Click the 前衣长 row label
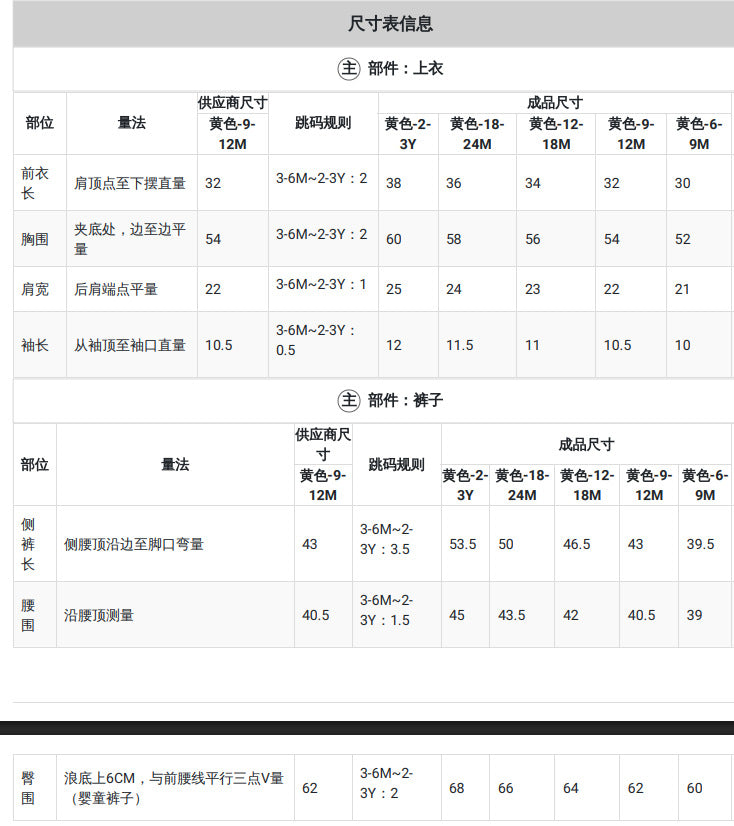Viewport: 734px width, 826px height. [x=35, y=183]
